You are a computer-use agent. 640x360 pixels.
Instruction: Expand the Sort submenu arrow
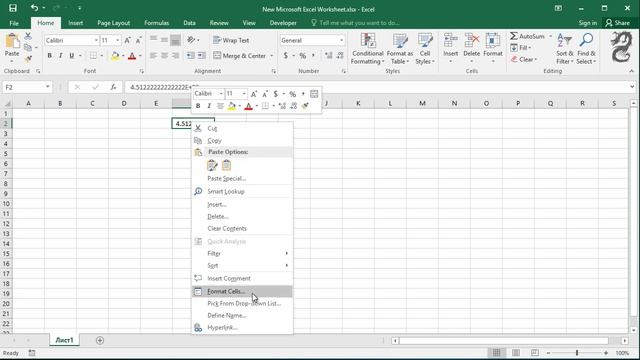(x=287, y=265)
